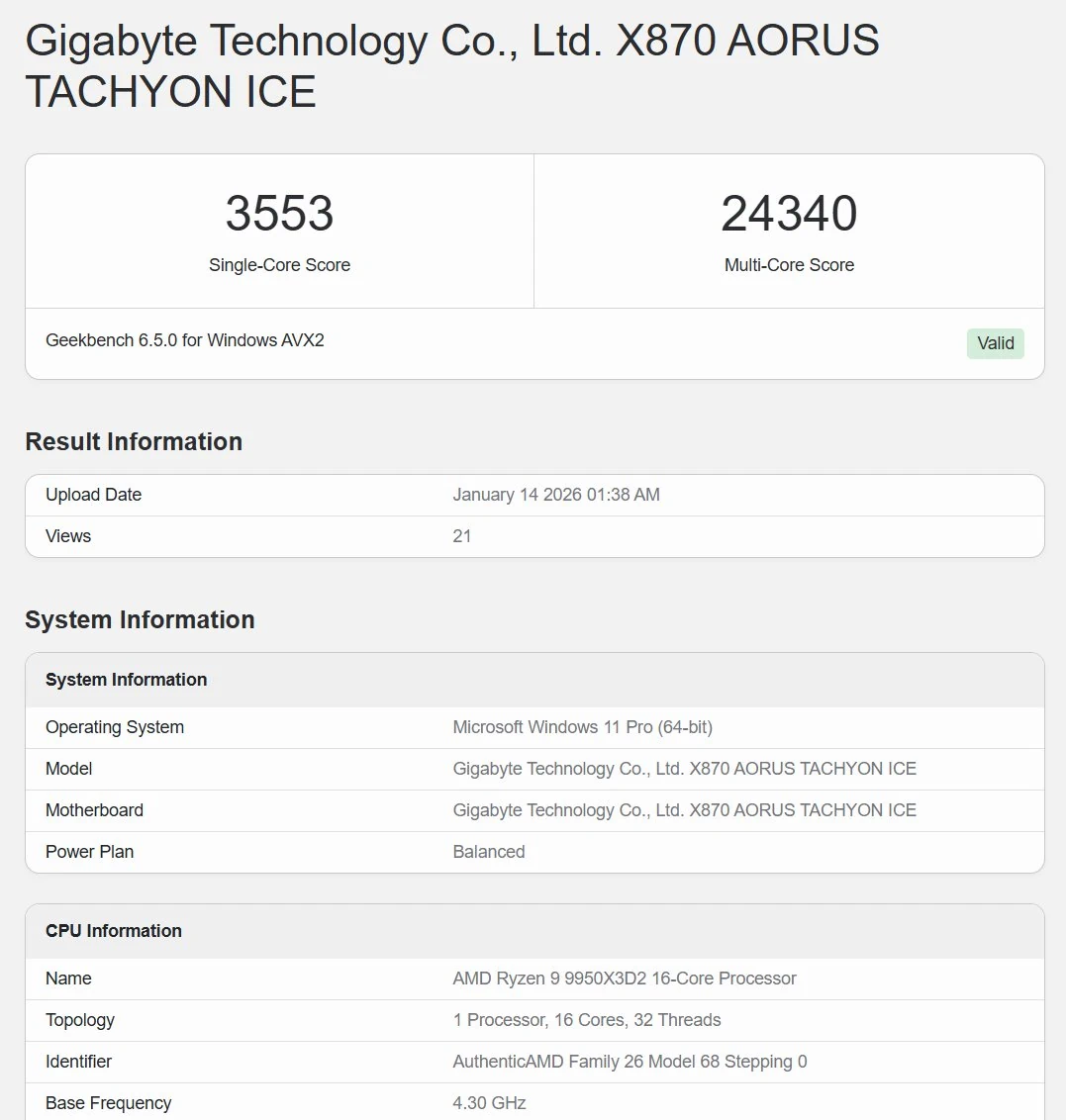Click the Single-Core Score value 3553

[279, 213]
